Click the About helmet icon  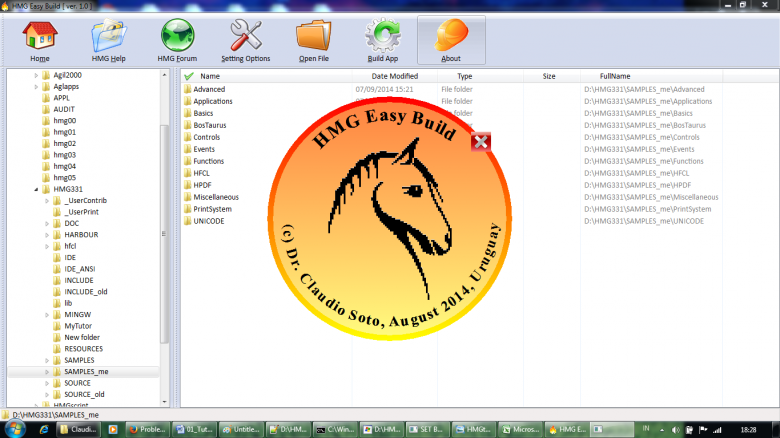[451, 35]
